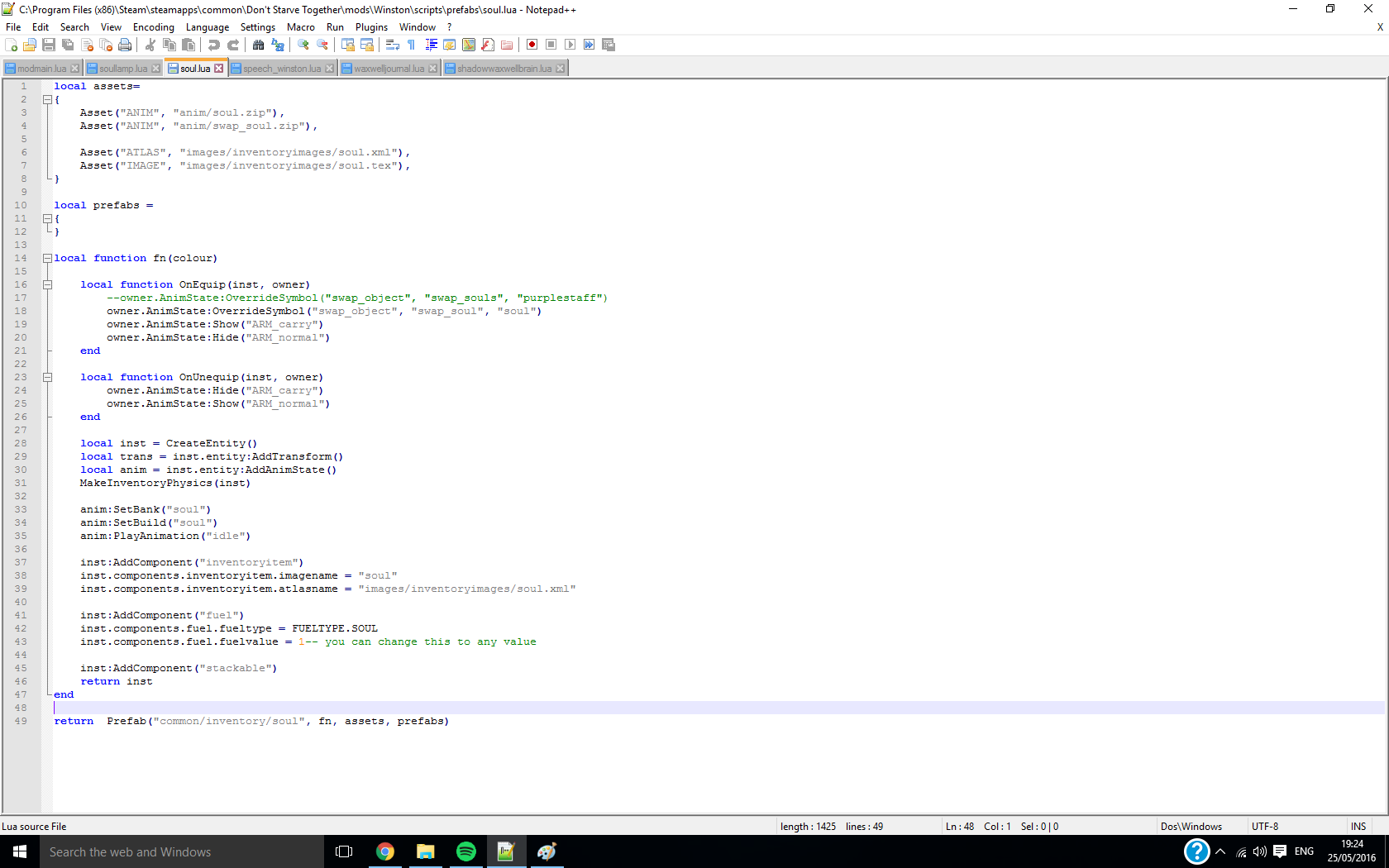Viewport: 1389px width, 868px height.
Task: Toggle INS insert mode in status bar
Action: [1358, 827]
